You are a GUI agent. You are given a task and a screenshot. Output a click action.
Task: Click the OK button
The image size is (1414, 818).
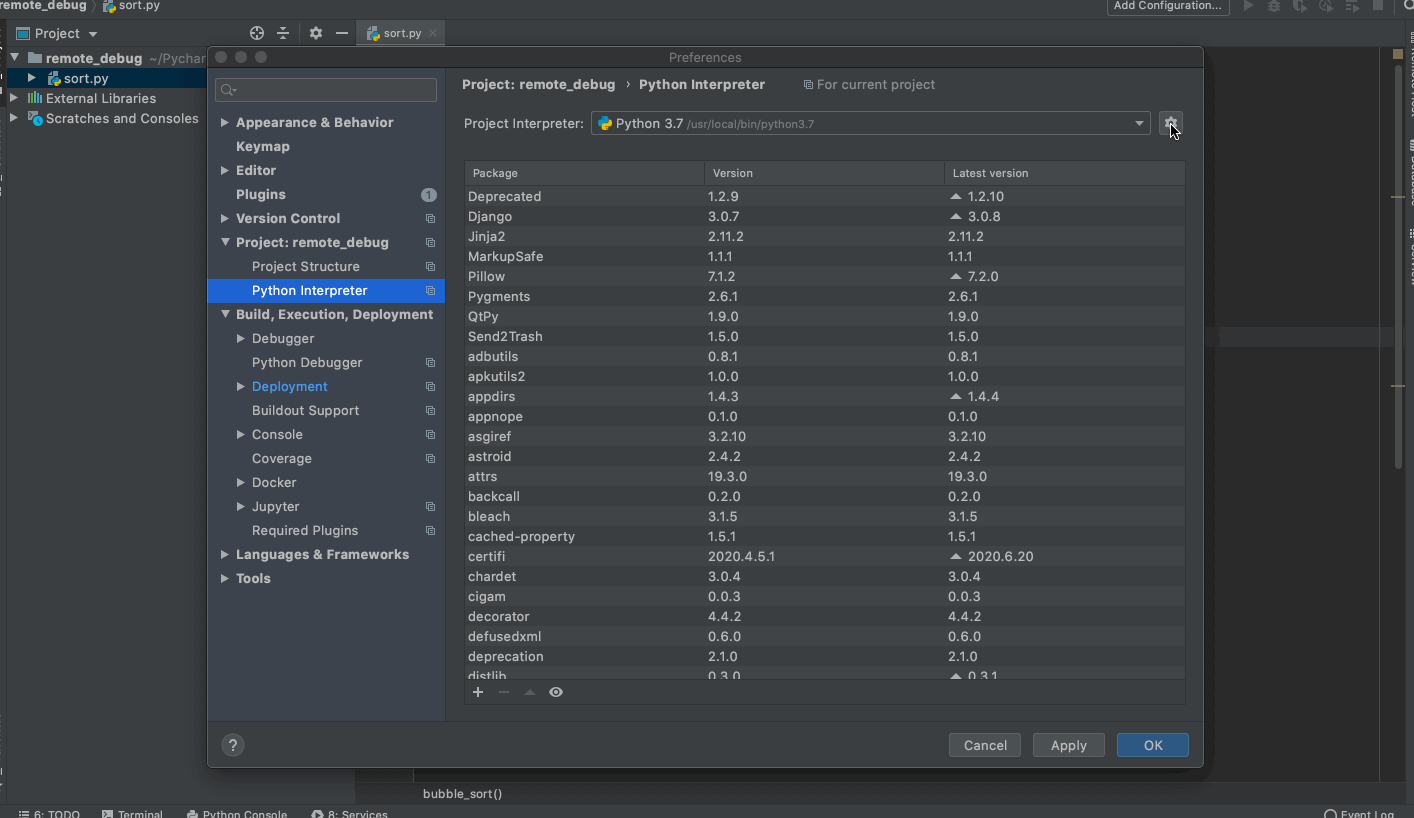[x=1153, y=745]
